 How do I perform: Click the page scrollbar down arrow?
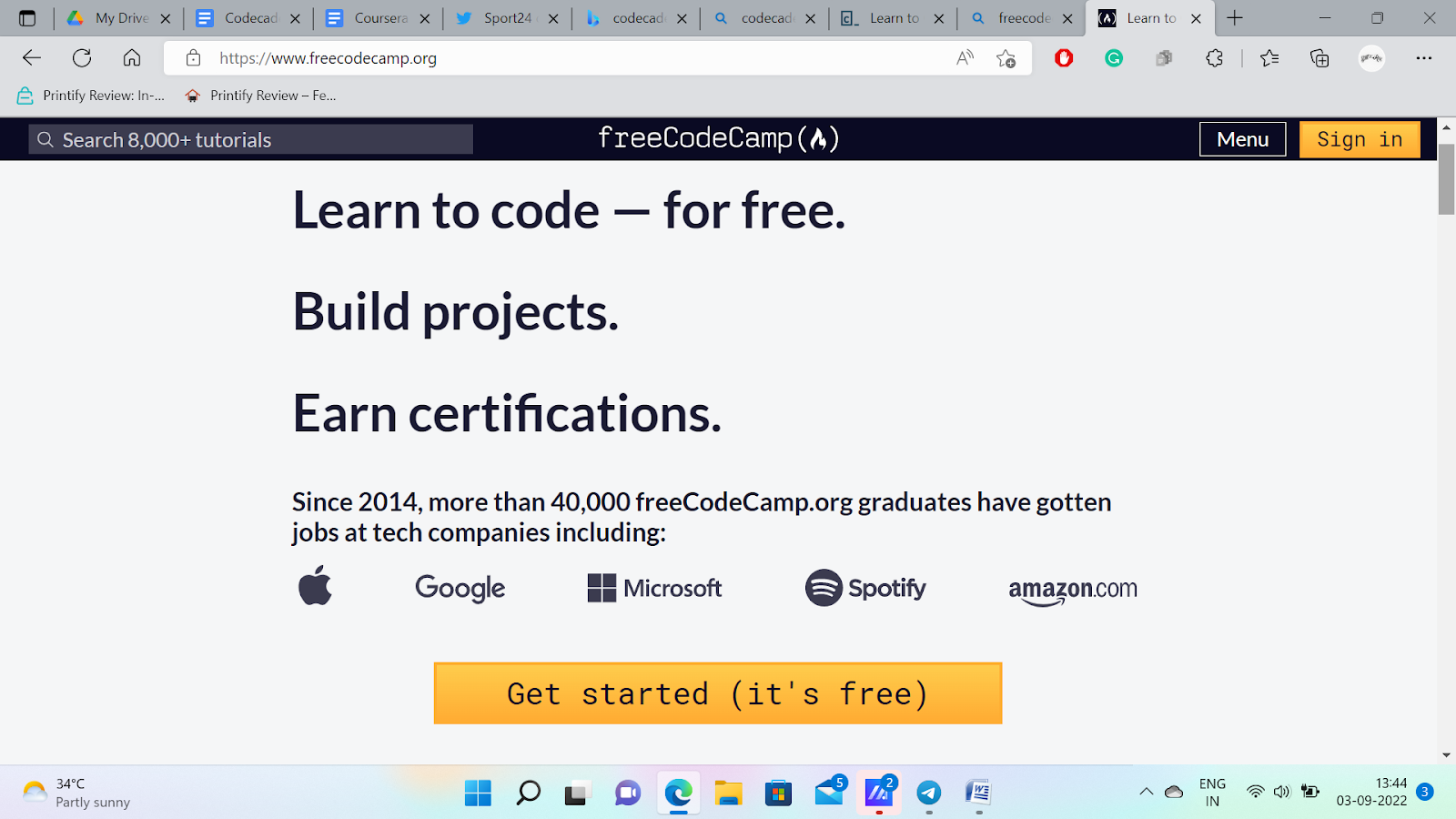point(1446,755)
